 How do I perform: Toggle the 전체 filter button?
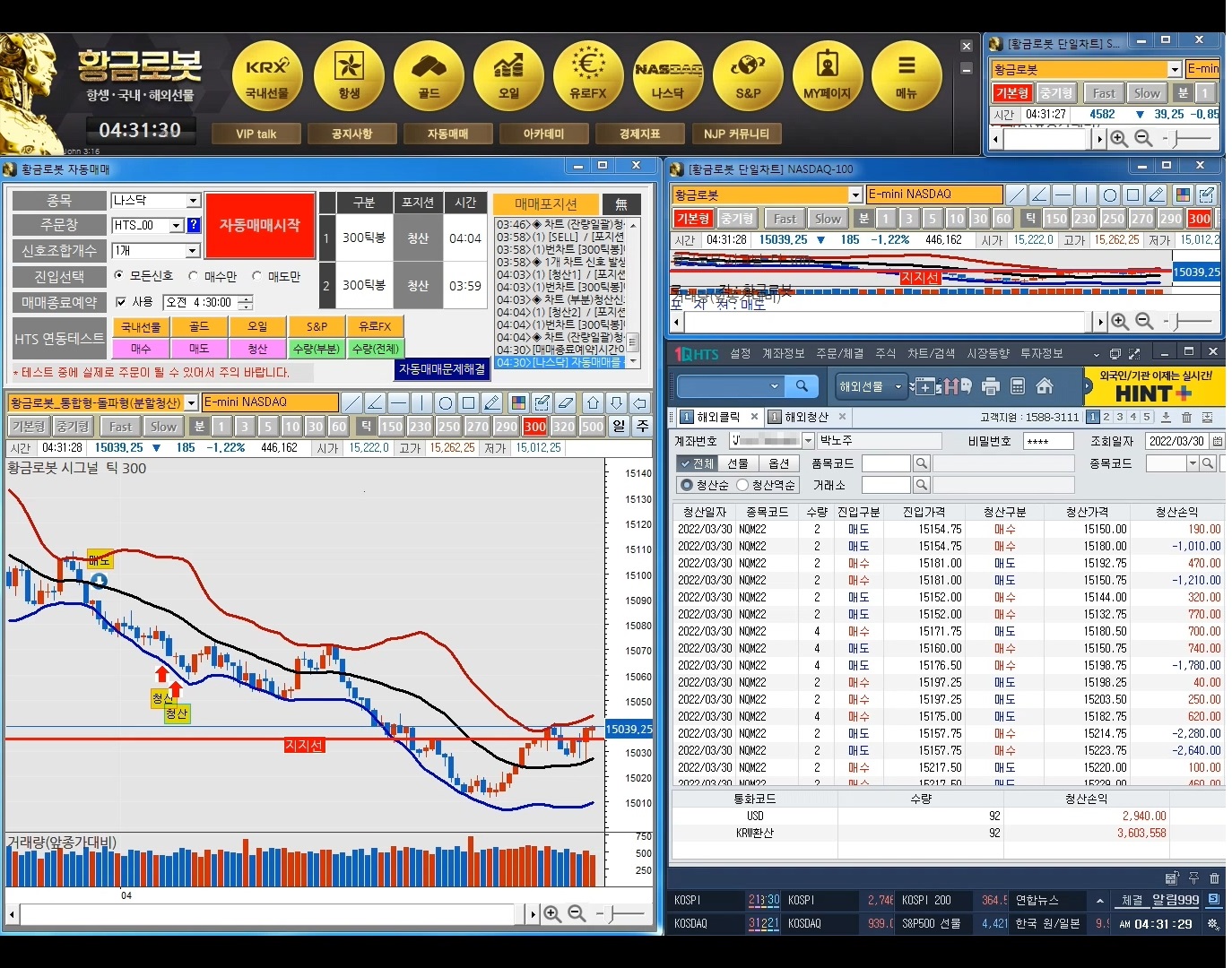pyautogui.click(x=697, y=463)
